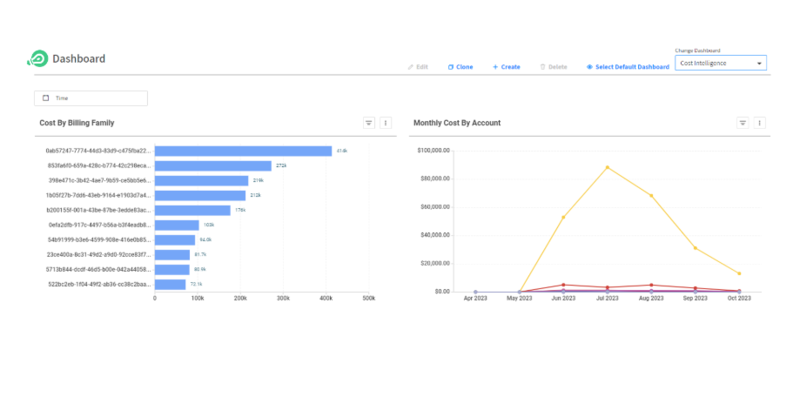The height and width of the screenshot is (404, 800).
Task: Click the top bar labeled 0ab57247
Action: (x=243, y=151)
